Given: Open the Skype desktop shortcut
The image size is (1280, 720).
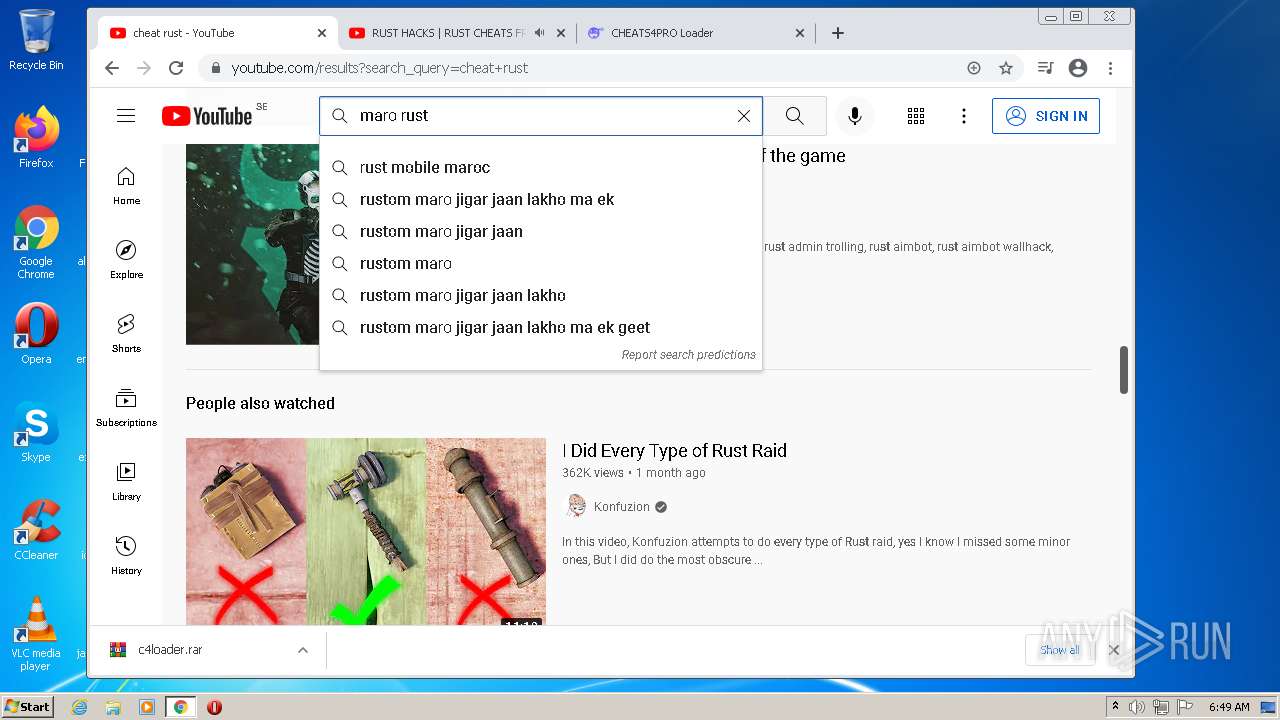Looking at the screenshot, I should click(36, 432).
